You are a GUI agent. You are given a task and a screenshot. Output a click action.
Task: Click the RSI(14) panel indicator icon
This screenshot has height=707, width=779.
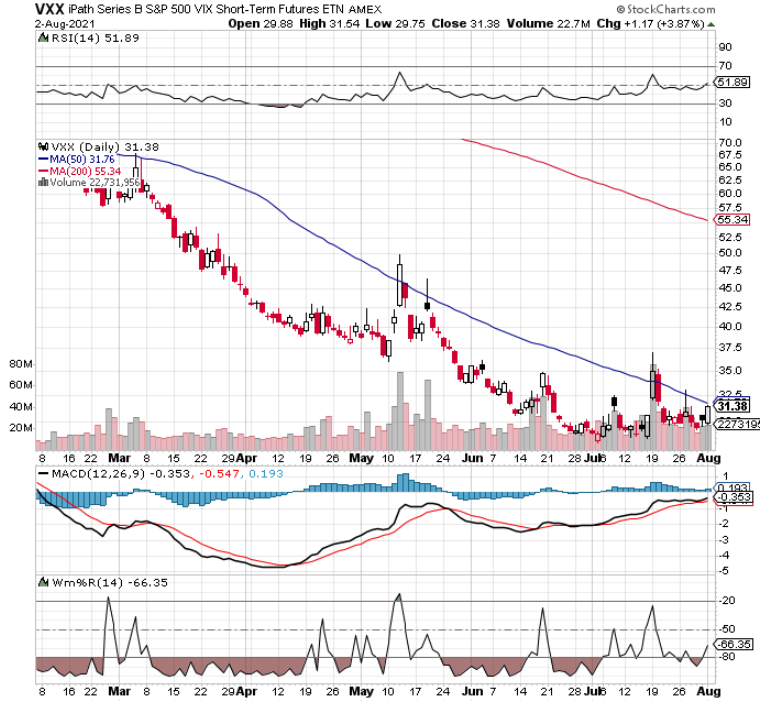tap(43, 38)
